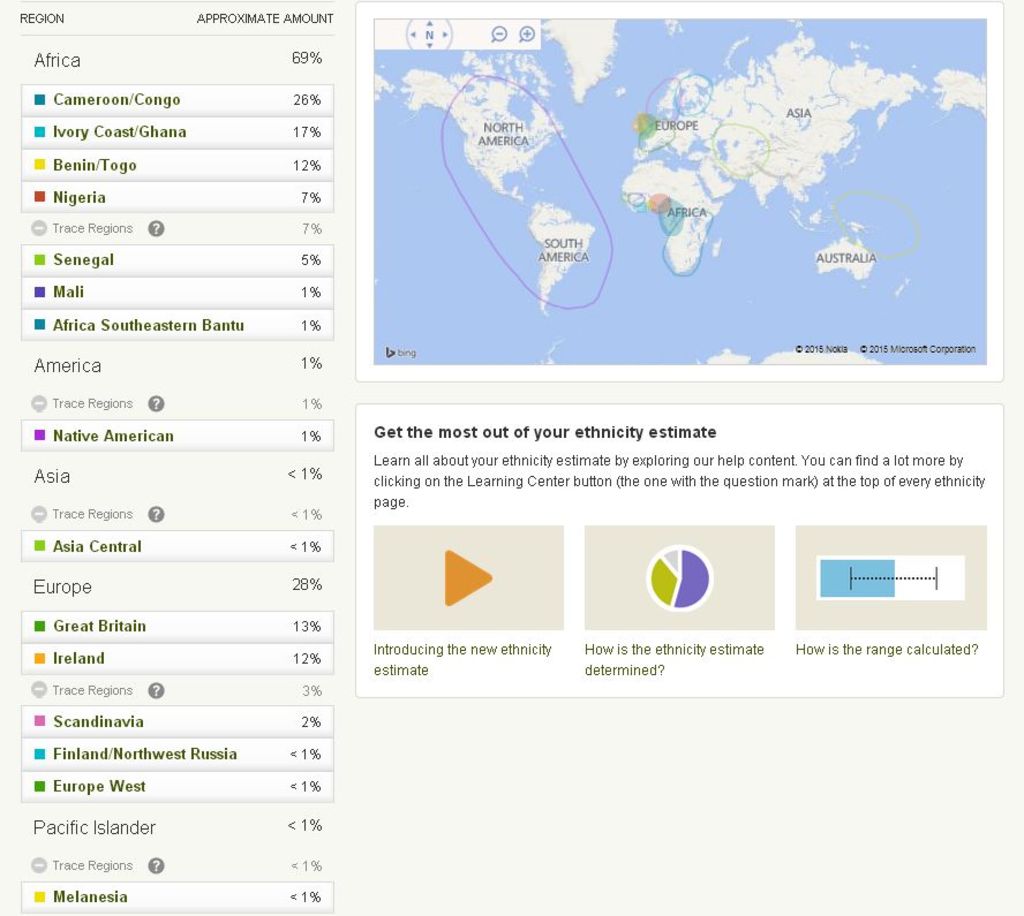Click the Africa 69% heading

point(178,60)
